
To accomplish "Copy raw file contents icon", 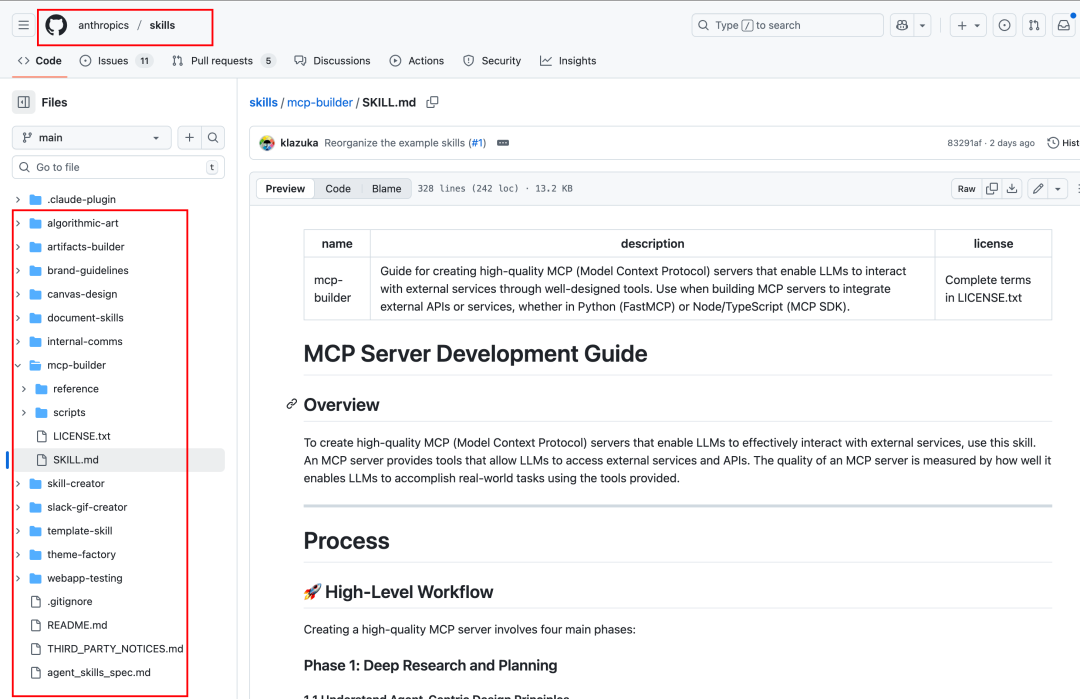I will coord(991,188).
